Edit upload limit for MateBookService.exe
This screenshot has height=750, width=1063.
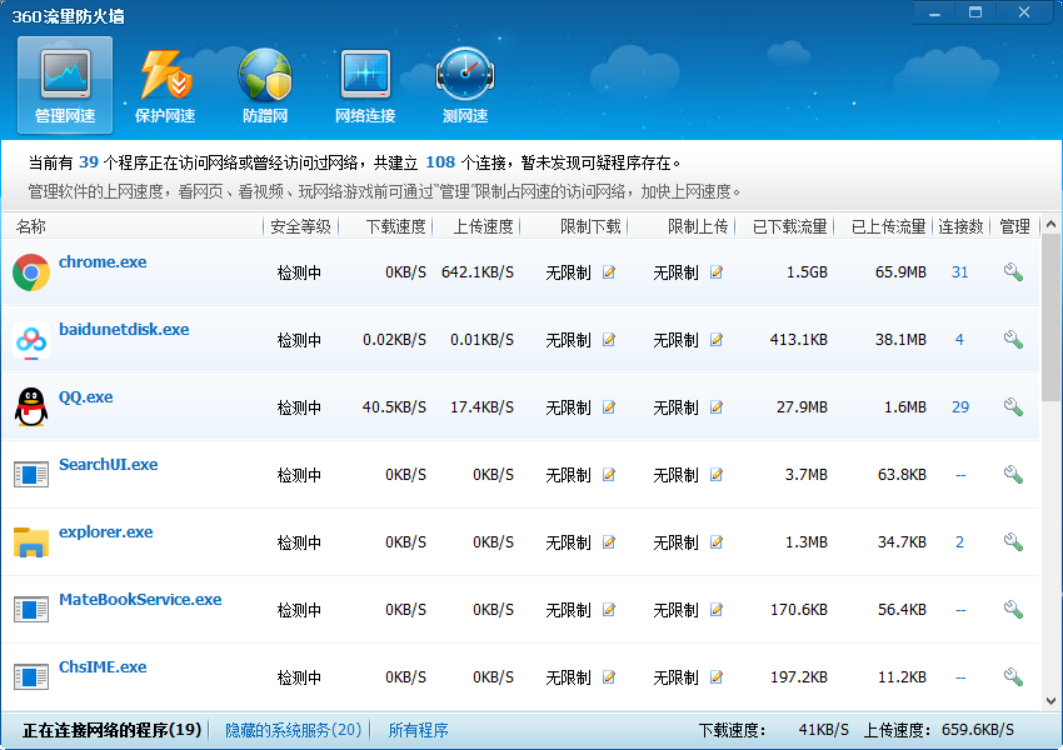(x=716, y=609)
